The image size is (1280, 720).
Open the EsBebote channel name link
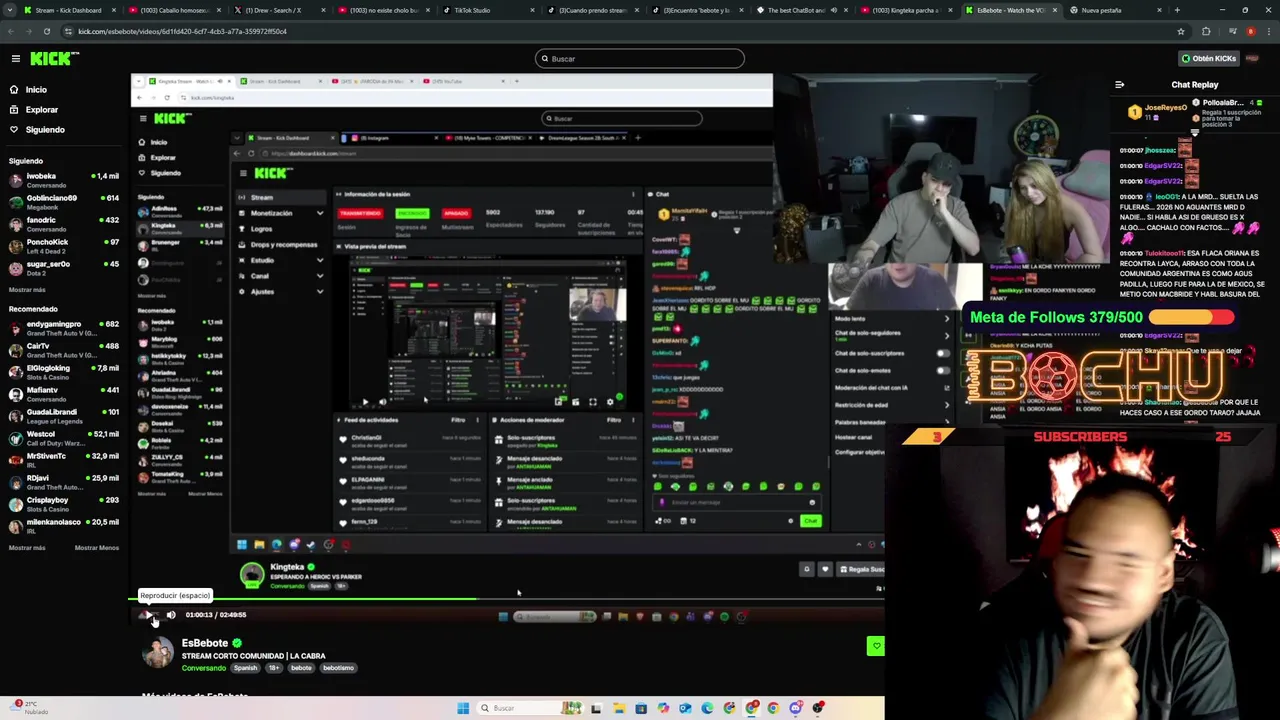pyautogui.click(x=205, y=643)
